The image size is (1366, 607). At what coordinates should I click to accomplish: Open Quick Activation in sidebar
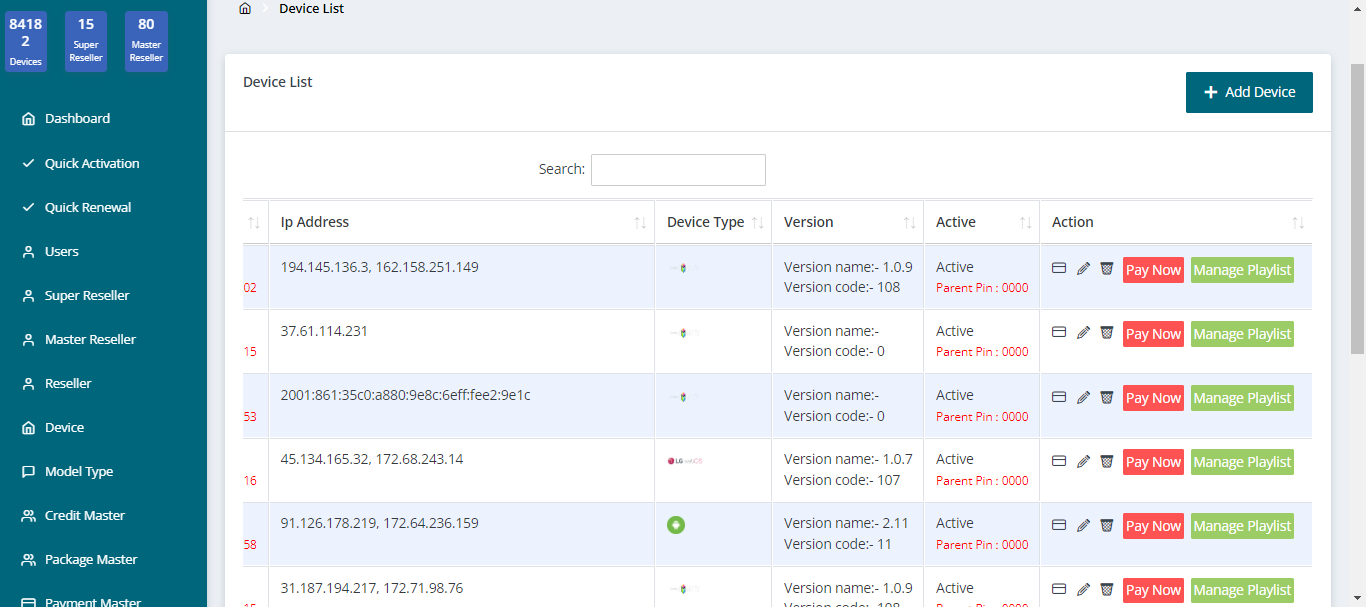[x=92, y=163]
